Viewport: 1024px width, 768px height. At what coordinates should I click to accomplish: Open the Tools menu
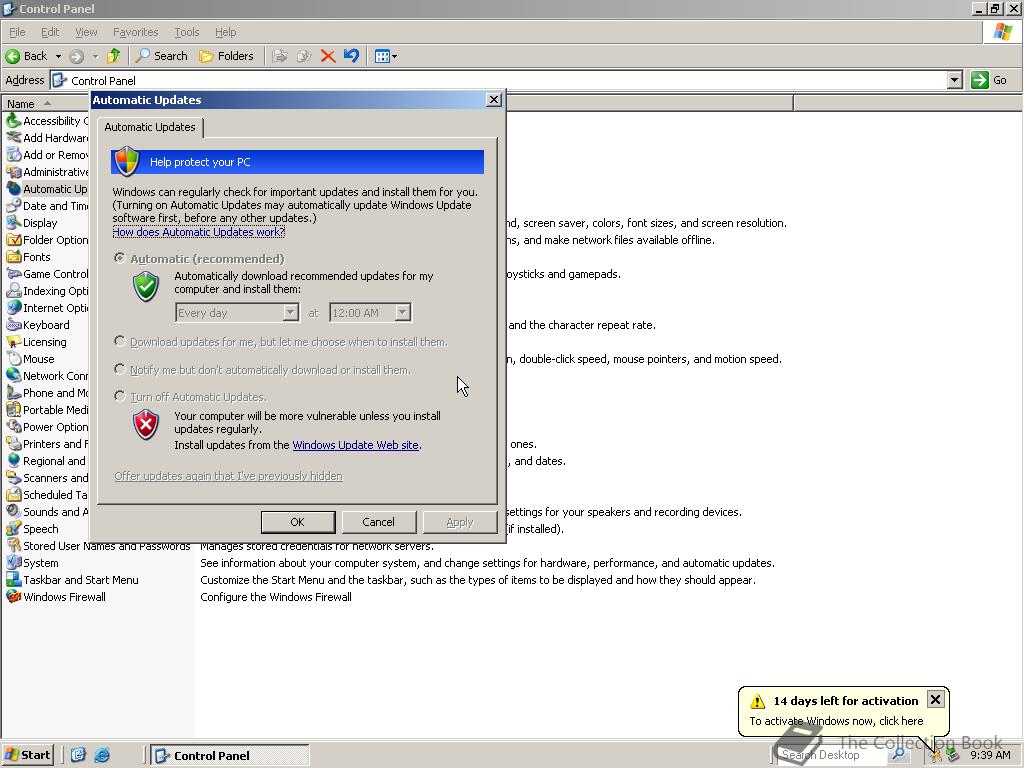[x=186, y=32]
